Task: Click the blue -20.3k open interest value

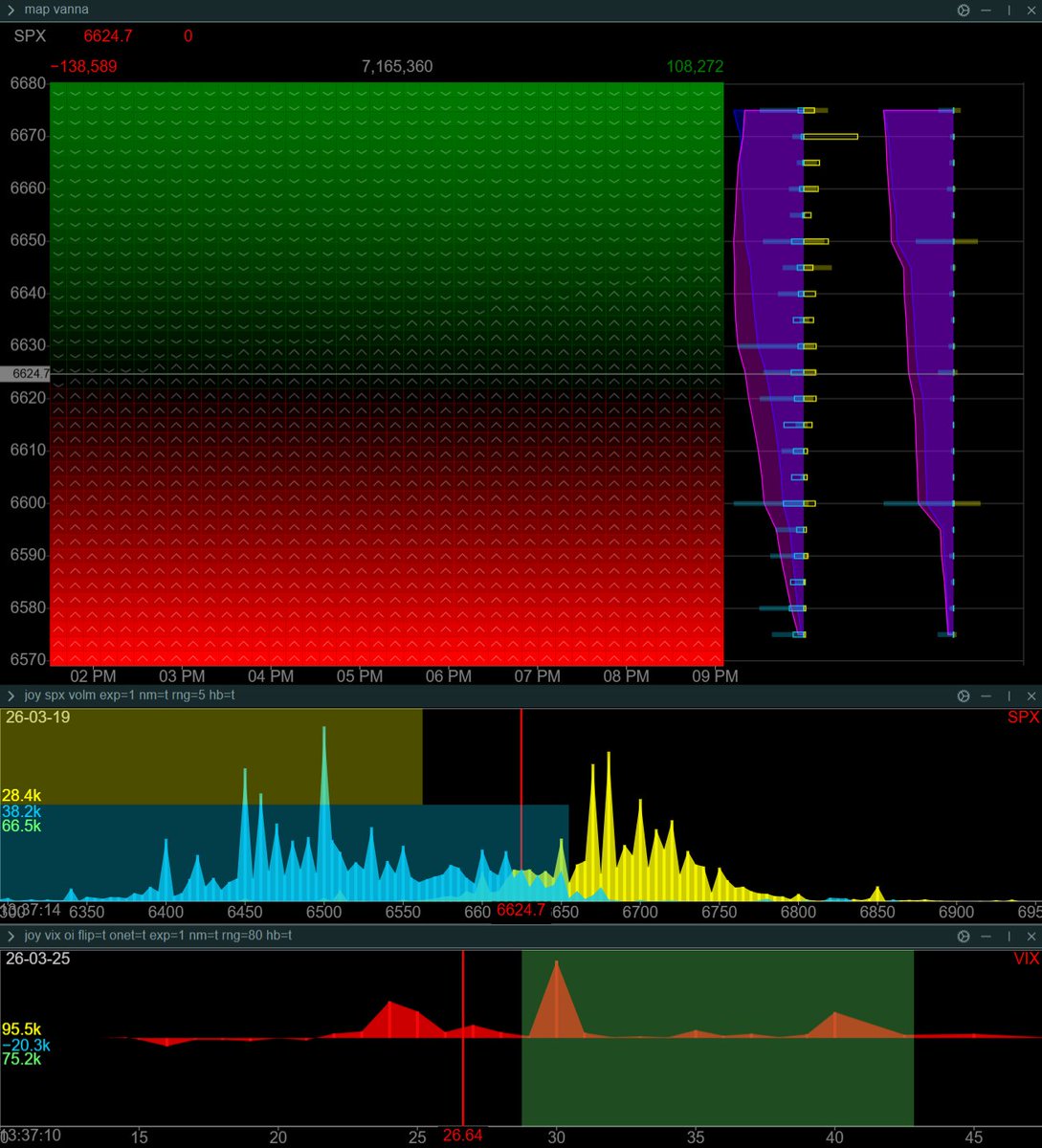Action: pos(26,1046)
